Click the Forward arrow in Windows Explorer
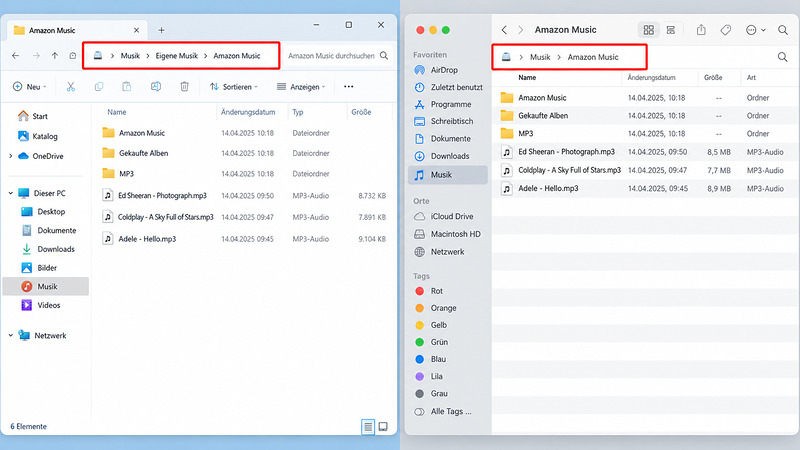This screenshot has height=450, width=800. tap(36, 56)
